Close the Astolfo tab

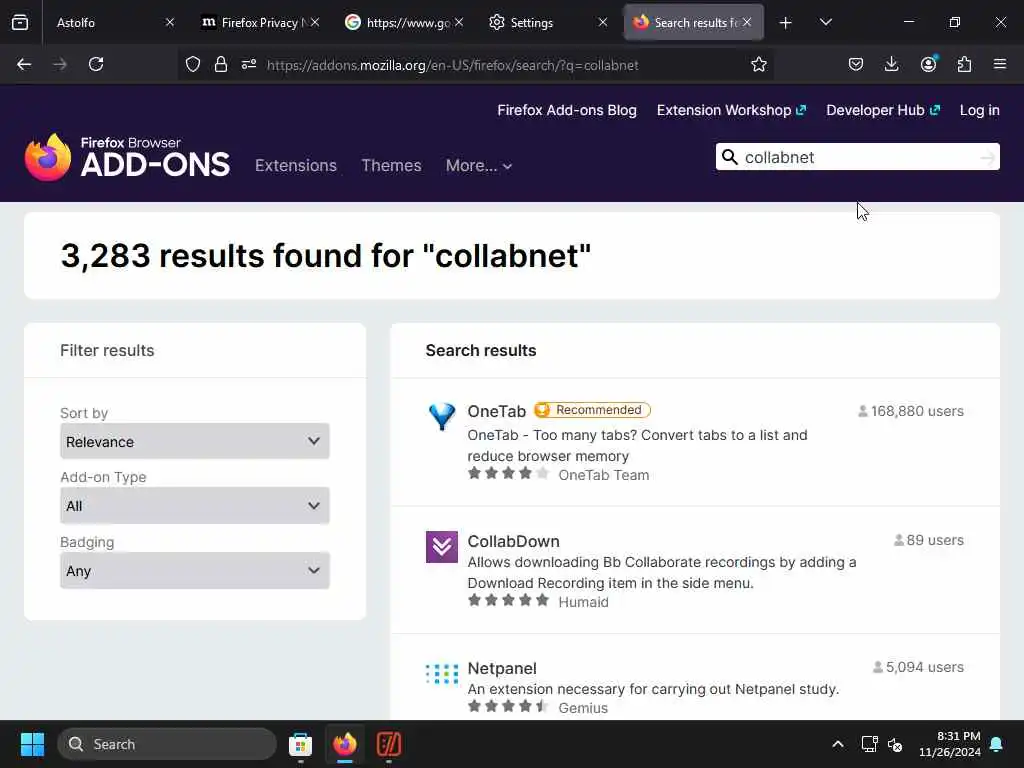pyautogui.click(x=170, y=23)
